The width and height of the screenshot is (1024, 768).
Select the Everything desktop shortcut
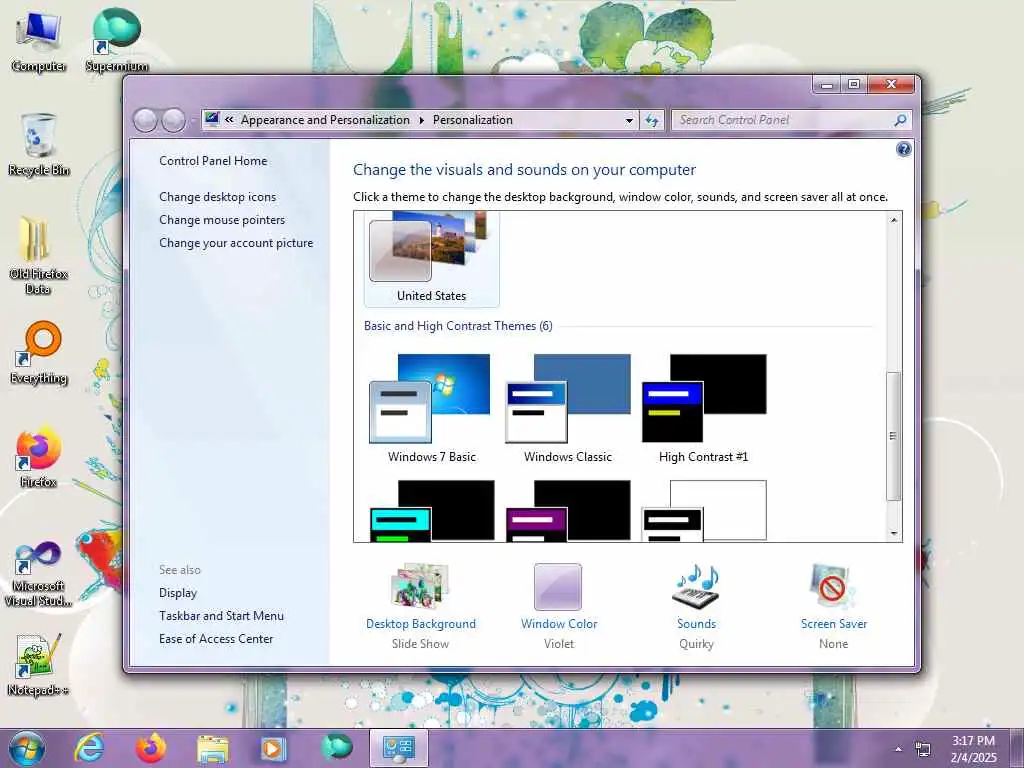coord(39,353)
